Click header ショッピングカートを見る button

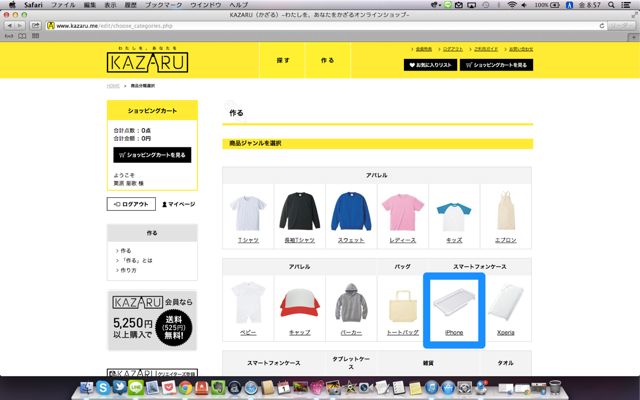(x=496, y=65)
